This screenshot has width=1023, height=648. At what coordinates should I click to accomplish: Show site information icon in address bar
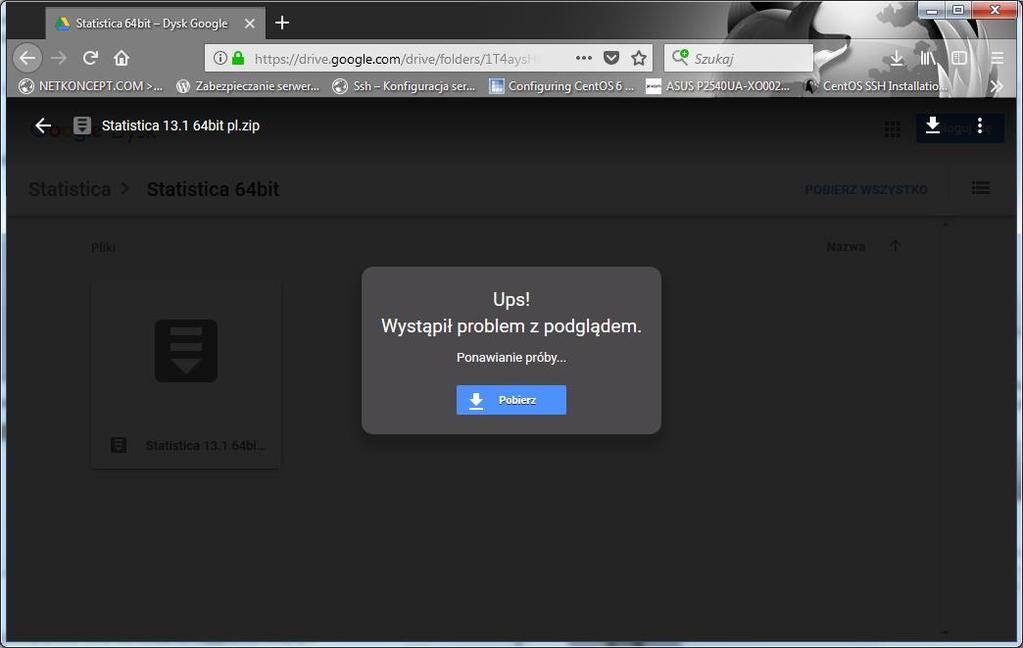point(221,58)
